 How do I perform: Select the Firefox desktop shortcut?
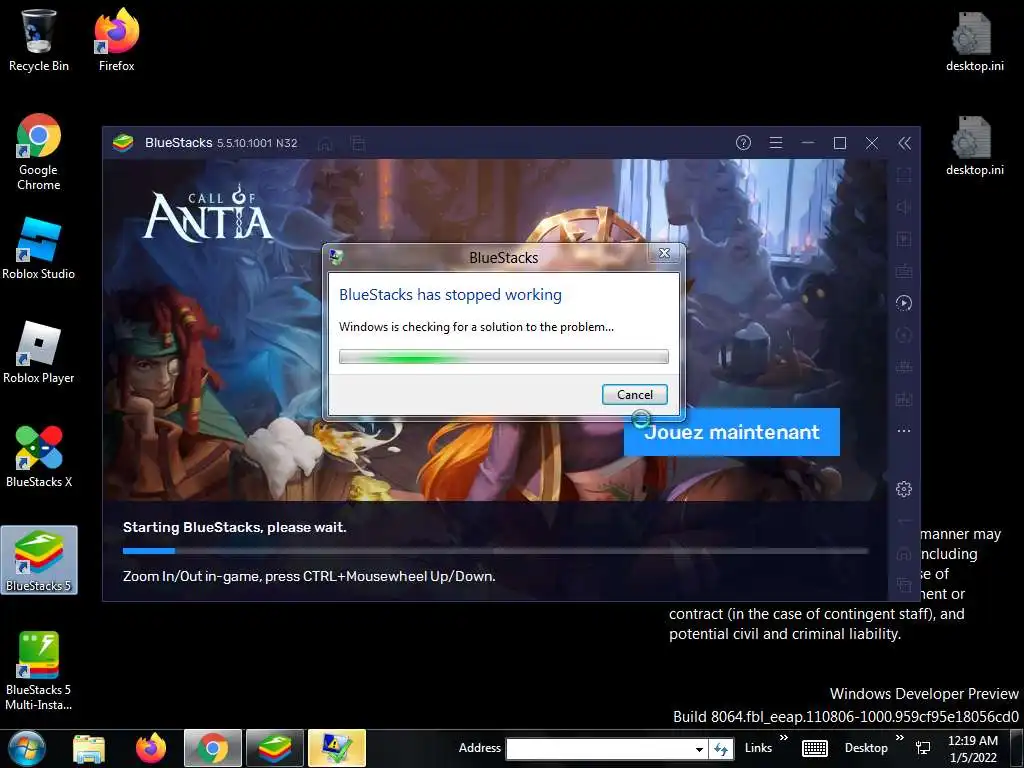(x=116, y=40)
